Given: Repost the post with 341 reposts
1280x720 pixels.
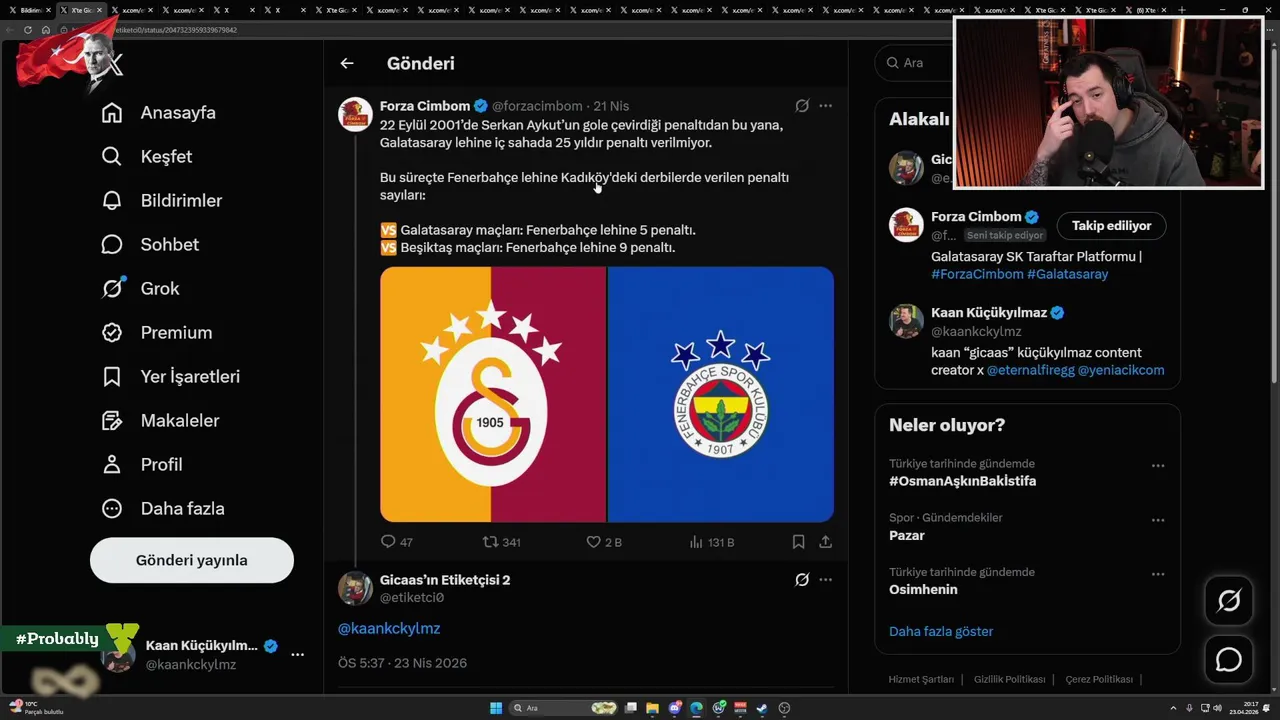Looking at the screenshot, I should click(502, 542).
